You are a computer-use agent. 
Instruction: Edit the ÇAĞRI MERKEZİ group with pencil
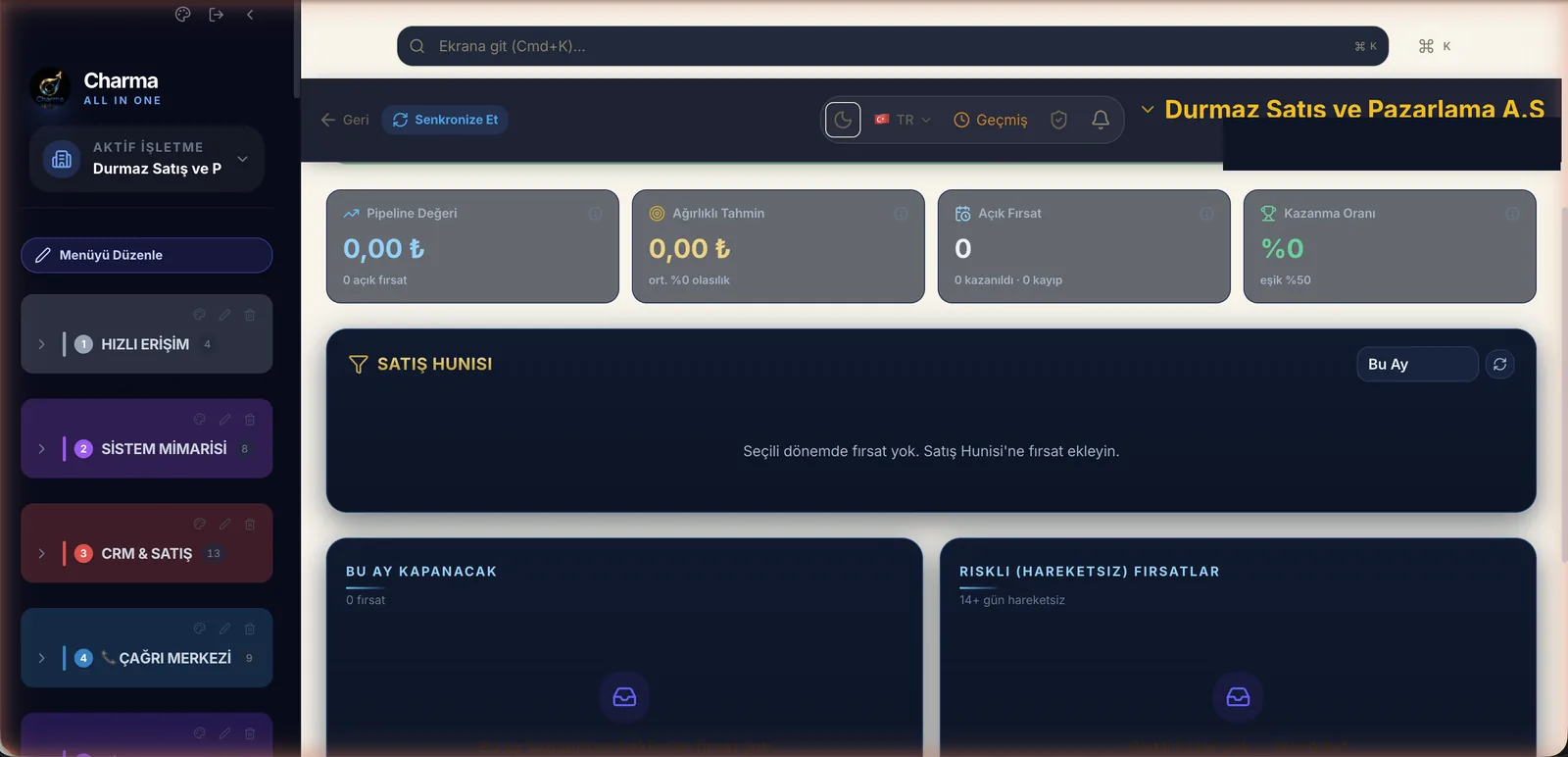[x=224, y=629]
